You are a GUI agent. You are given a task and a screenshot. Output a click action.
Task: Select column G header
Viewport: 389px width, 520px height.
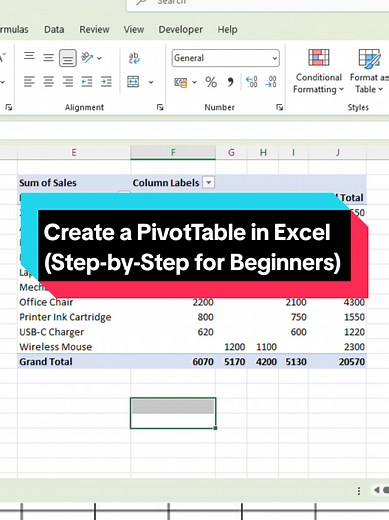(x=231, y=153)
